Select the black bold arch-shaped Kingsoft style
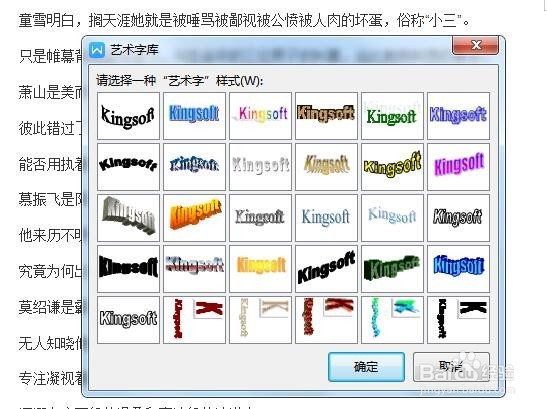Viewport: 547px width, 409px height. tap(128, 166)
